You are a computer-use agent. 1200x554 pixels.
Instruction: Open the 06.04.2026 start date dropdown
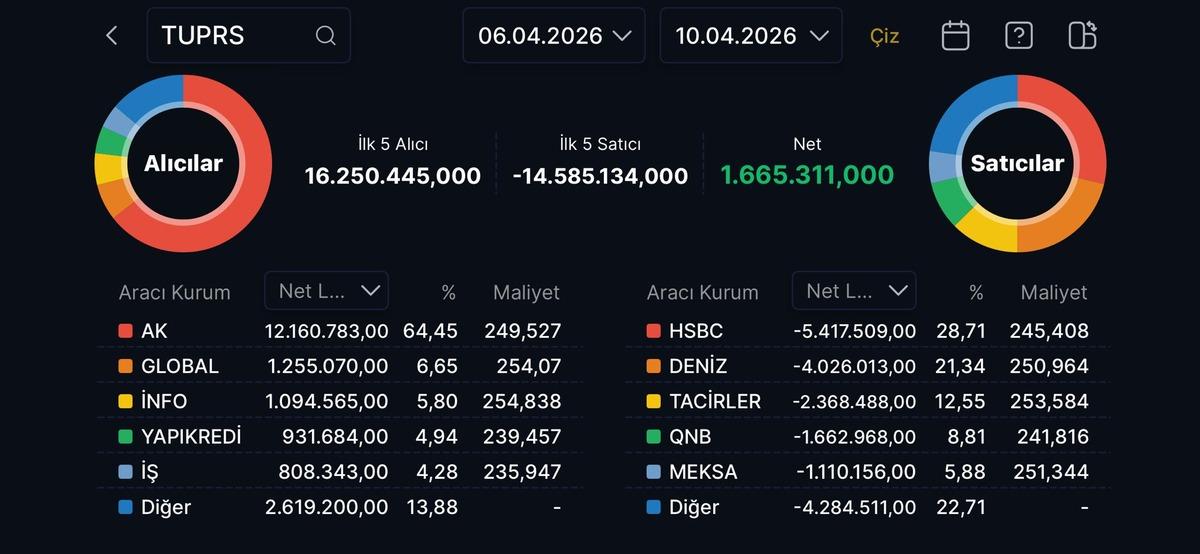coord(553,36)
